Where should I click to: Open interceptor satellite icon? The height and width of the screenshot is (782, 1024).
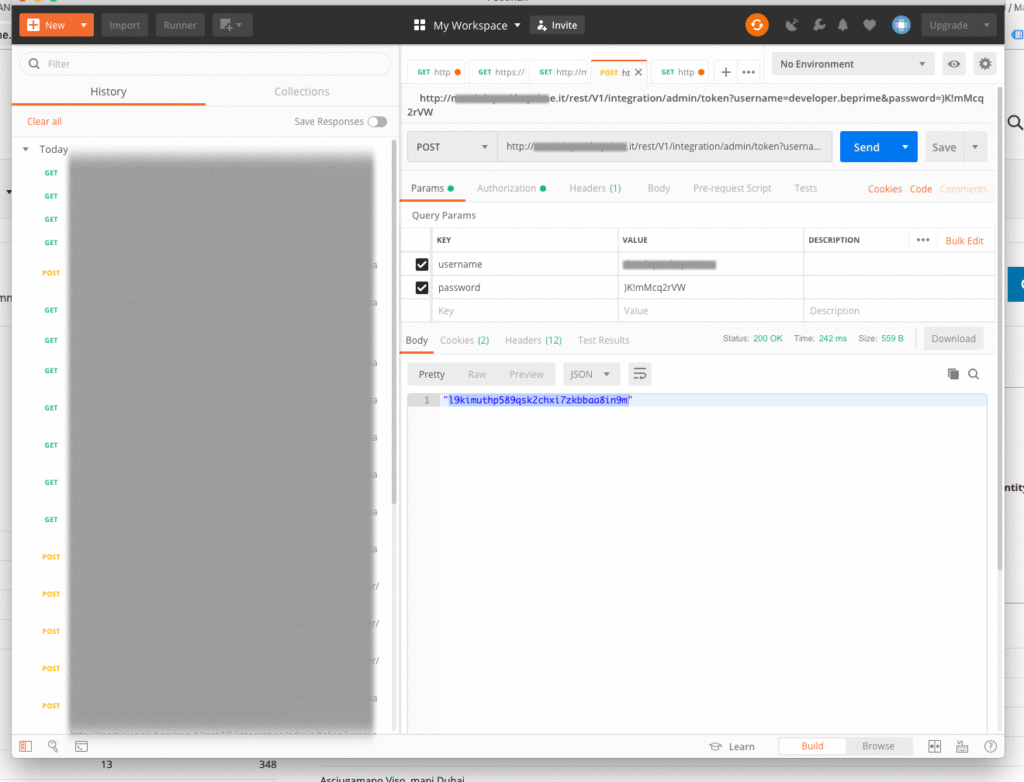click(x=792, y=25)
